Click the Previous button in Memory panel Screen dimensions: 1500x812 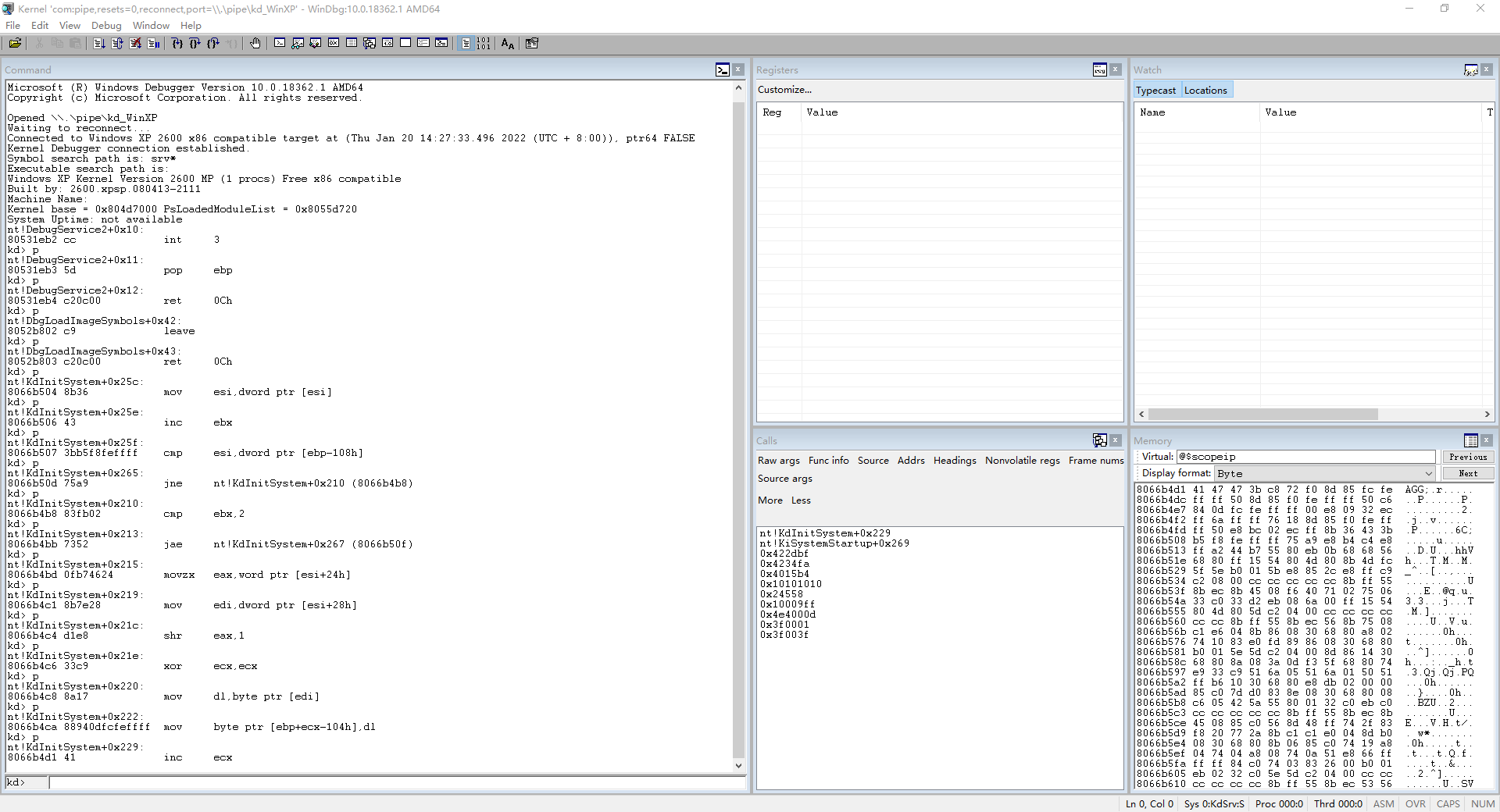1468,457
